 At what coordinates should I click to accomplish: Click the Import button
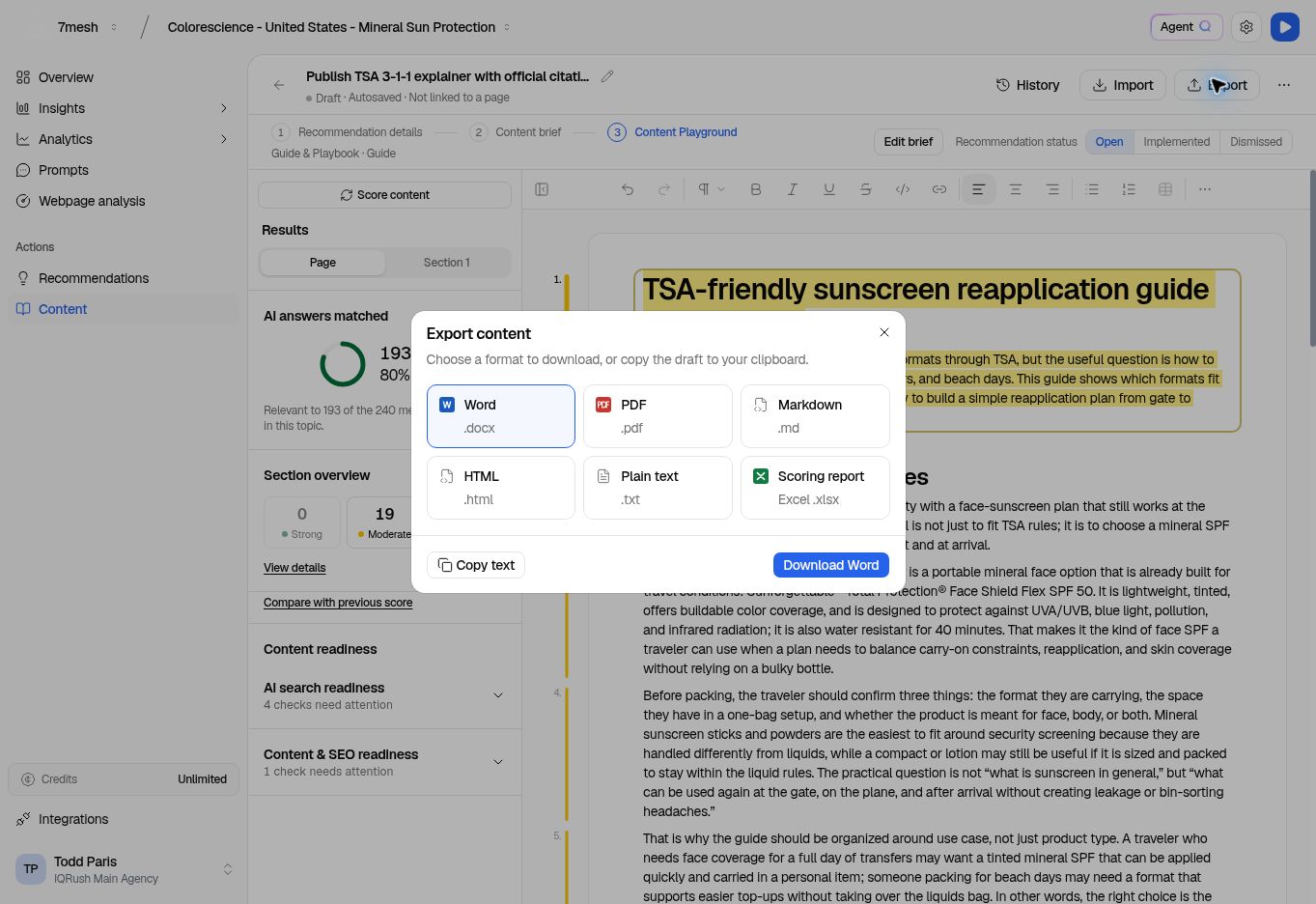click(x=1122, y=85)
